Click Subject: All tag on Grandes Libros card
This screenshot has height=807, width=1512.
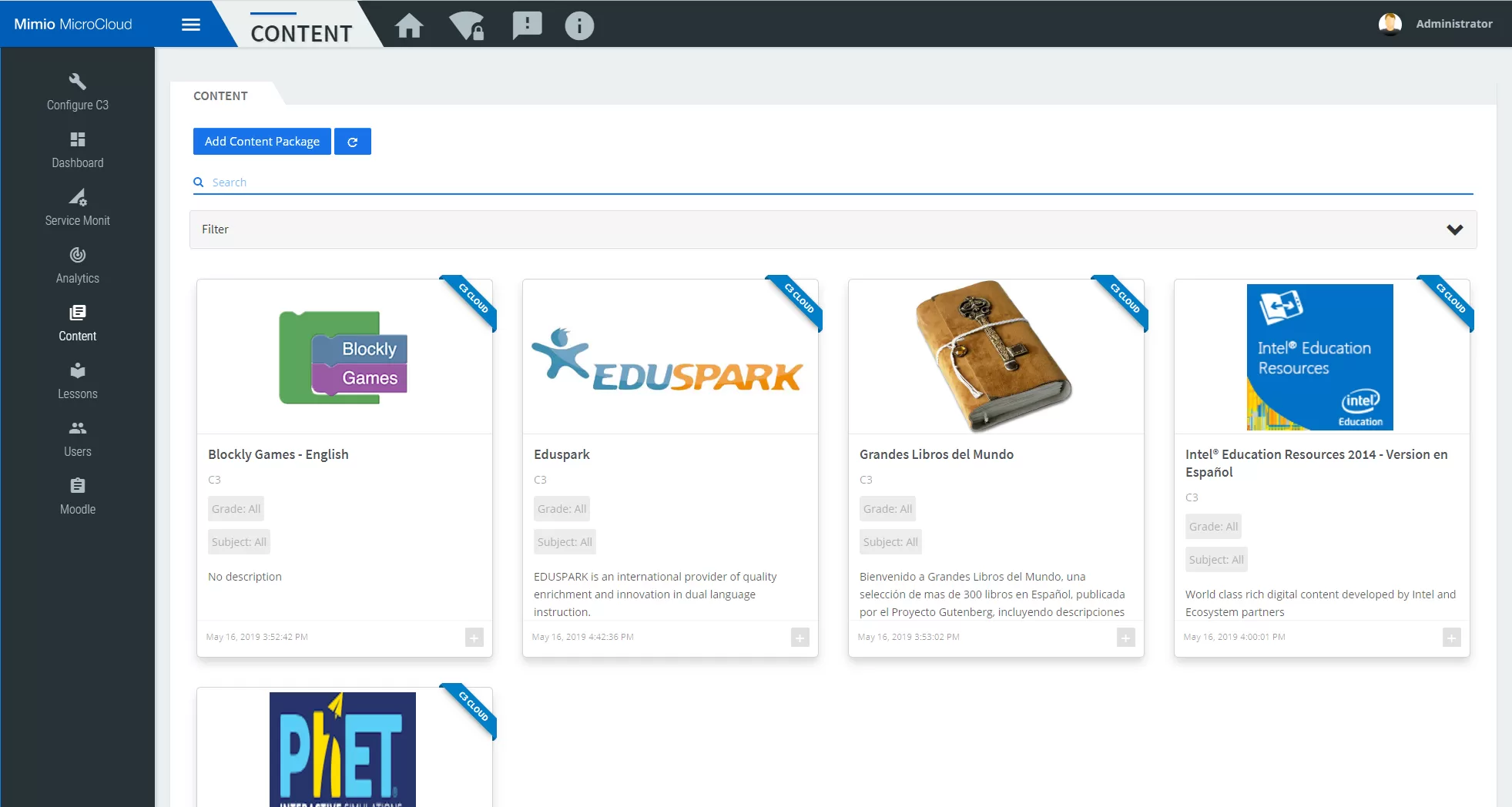coord(890,542)
